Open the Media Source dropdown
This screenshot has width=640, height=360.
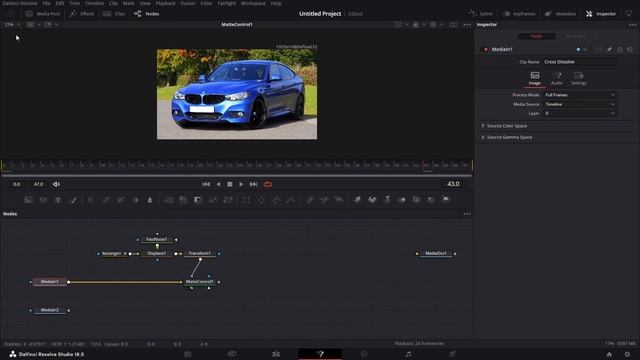coord(580,104)
